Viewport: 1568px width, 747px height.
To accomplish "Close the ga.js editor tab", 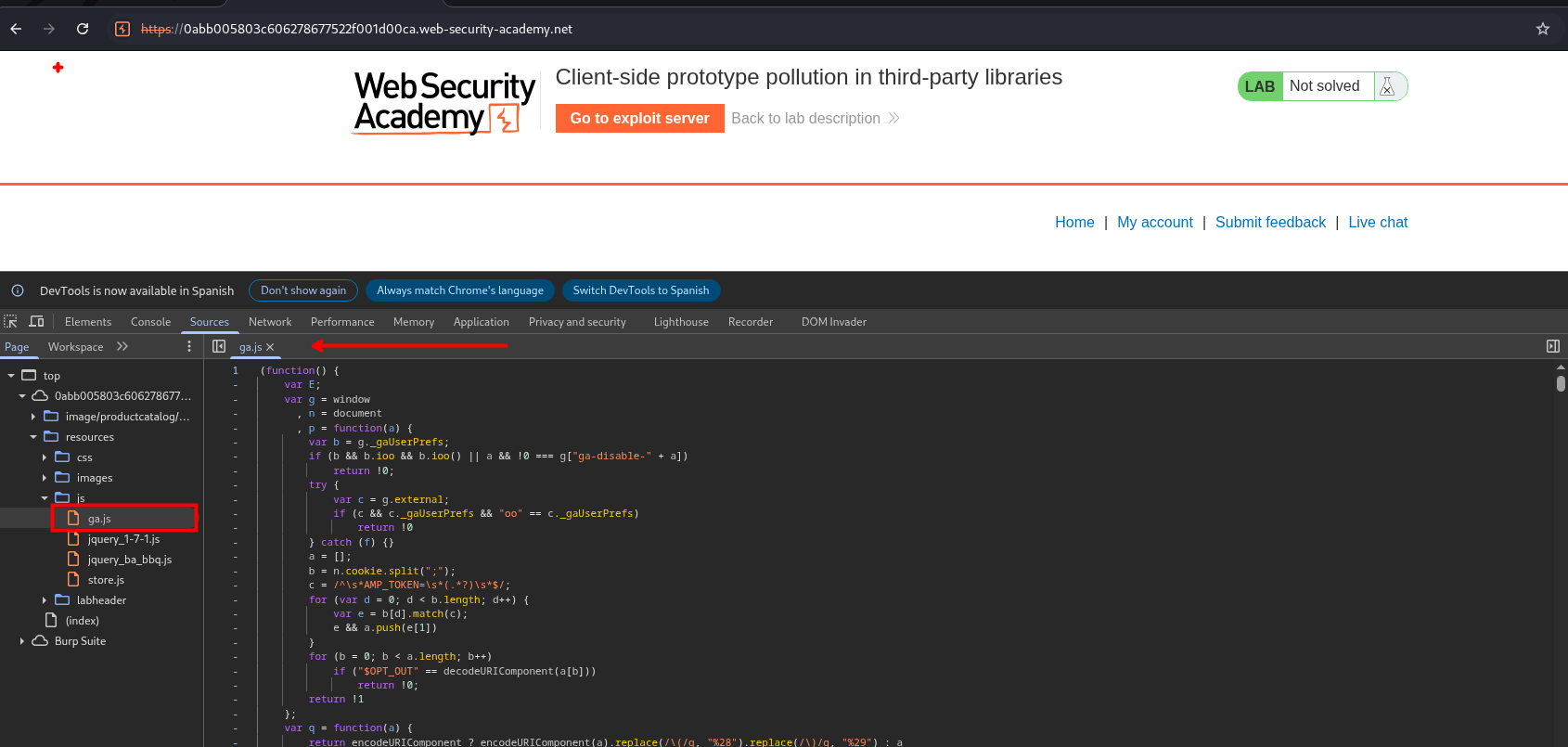I will [270, 347].
